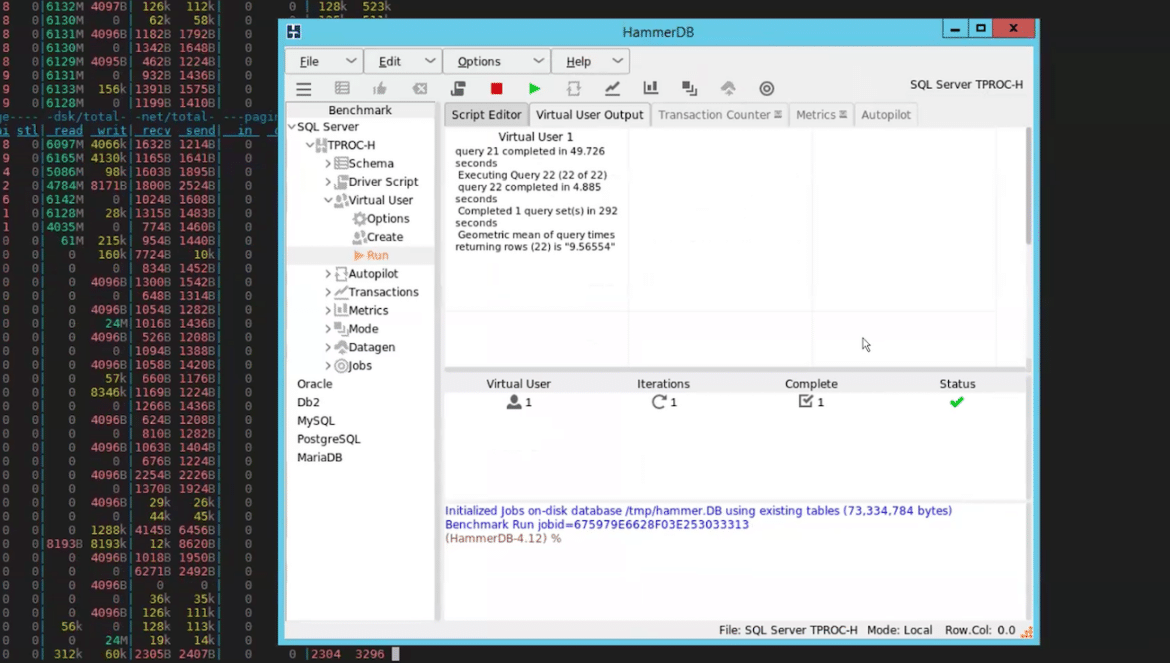
Task: Click the Schema Build table toolbar icon
Action: (x=342, y=89)
